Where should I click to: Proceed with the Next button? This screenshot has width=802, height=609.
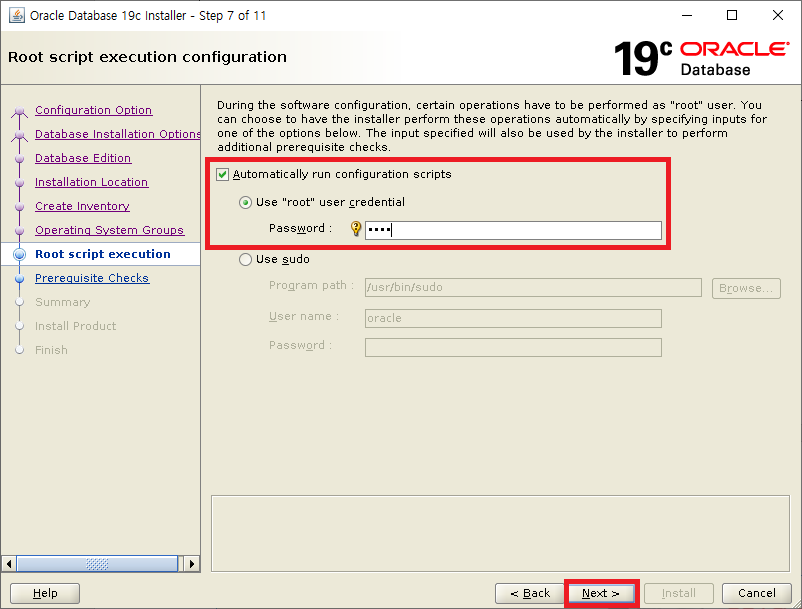coord(601,593)
